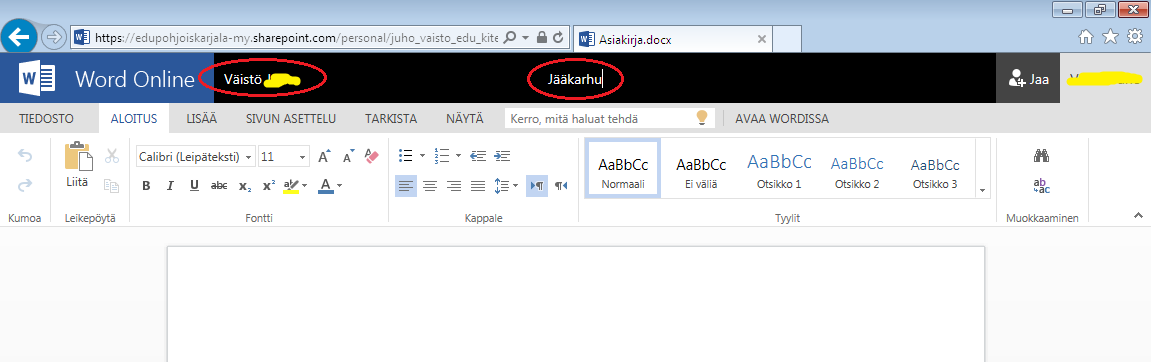The image size is (1151, 362).
Task: Apply yellow text highlight color
Action: [291, 186]
